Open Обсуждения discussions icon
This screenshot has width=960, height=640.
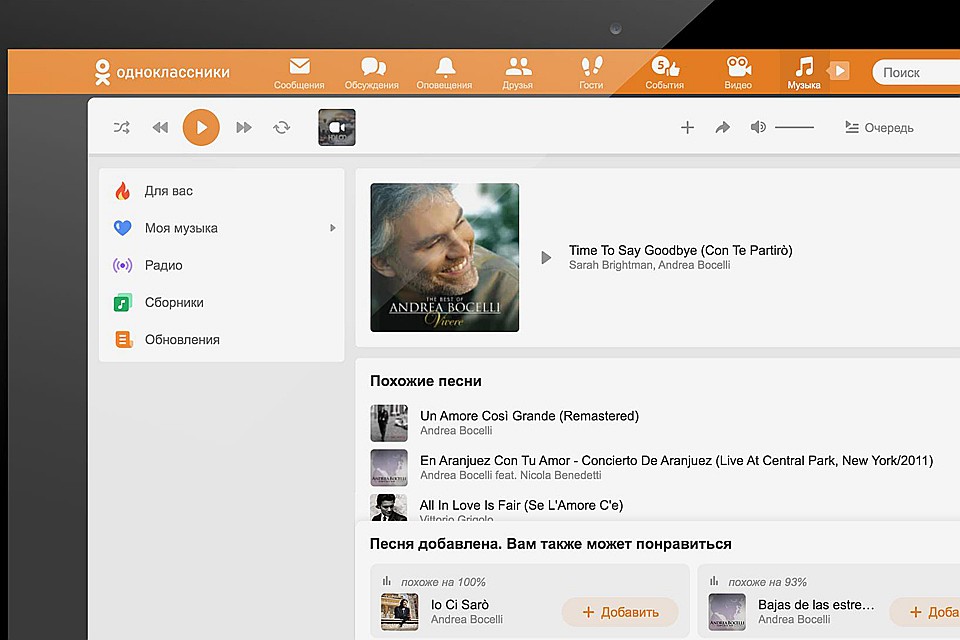click(372, 73)
